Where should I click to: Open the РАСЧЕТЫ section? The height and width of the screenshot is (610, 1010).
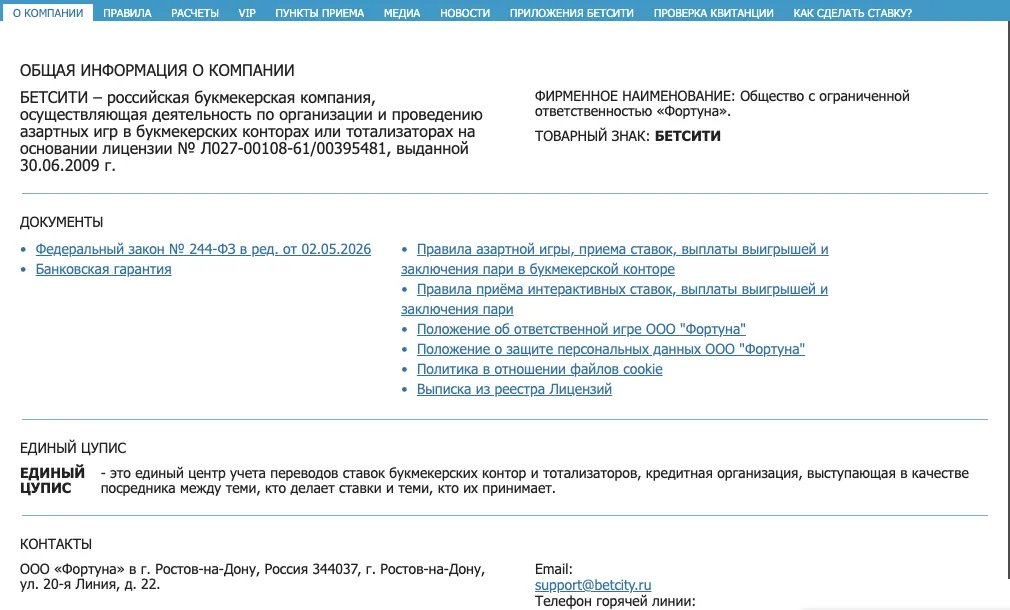coord(195,12)
